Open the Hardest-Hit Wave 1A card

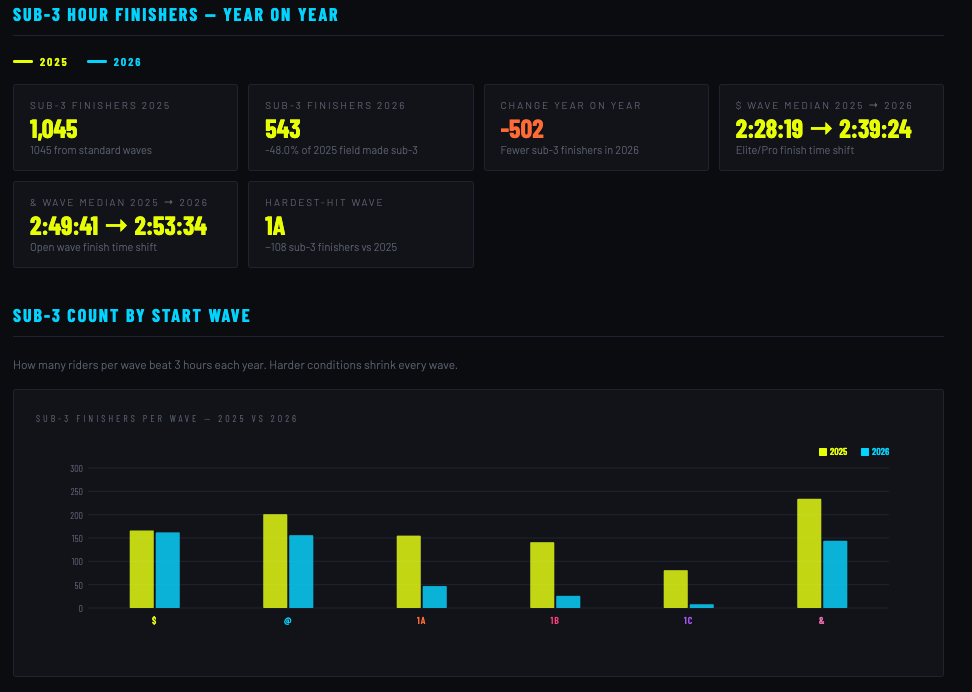click(360, 224)
